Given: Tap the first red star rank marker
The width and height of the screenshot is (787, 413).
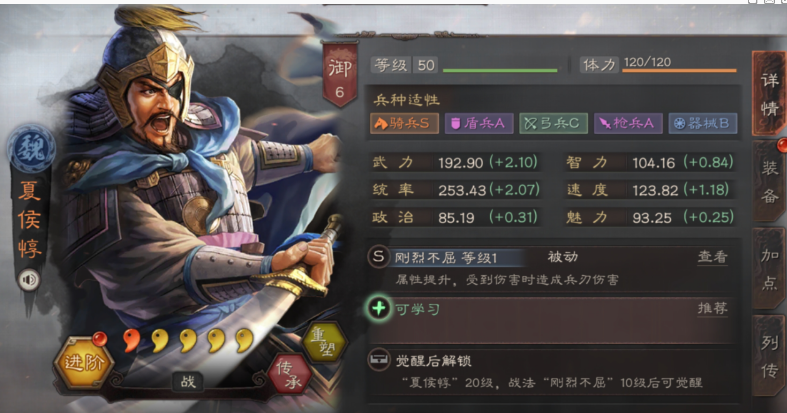Looking at the screenshot, I should pos(131,340).
